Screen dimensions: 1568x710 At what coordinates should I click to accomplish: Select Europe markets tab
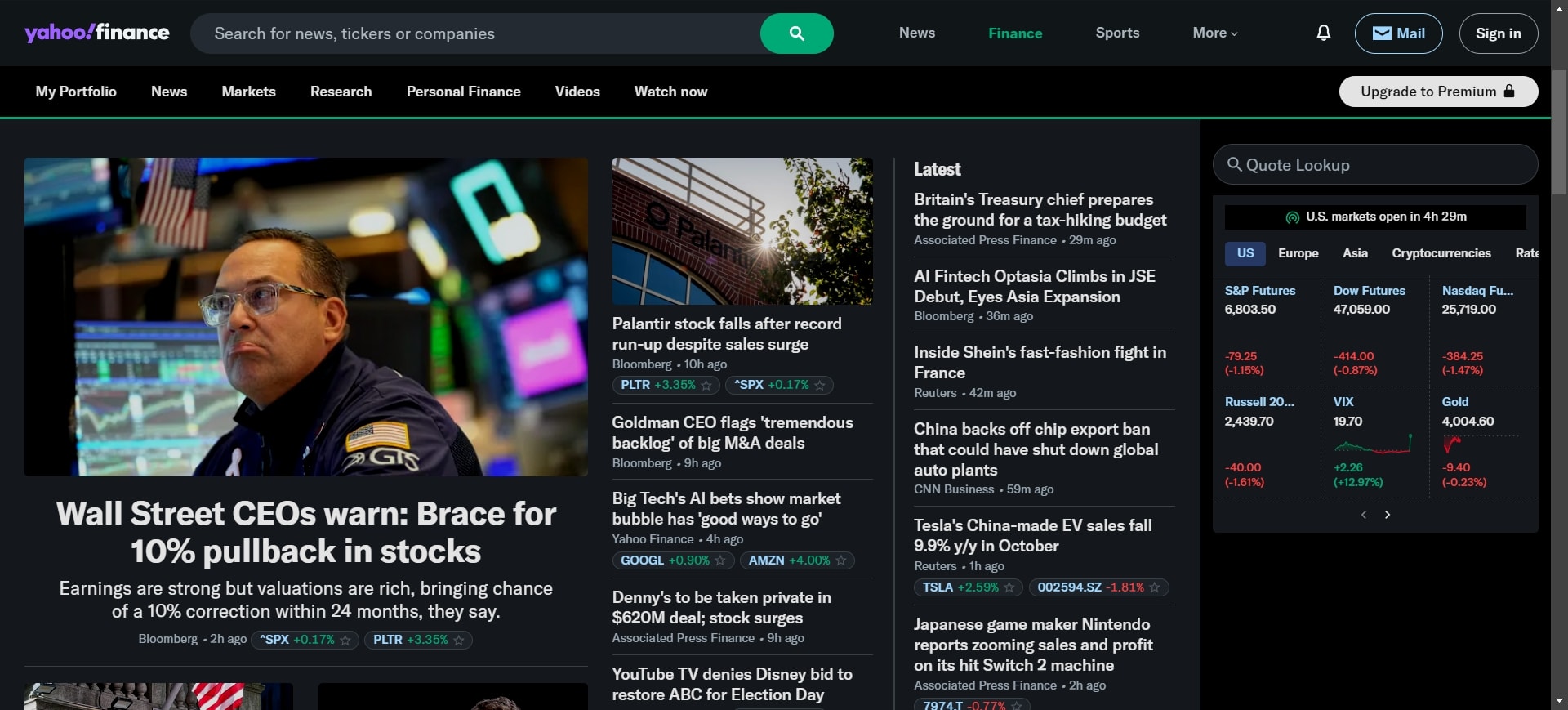tap(1298, 253)
